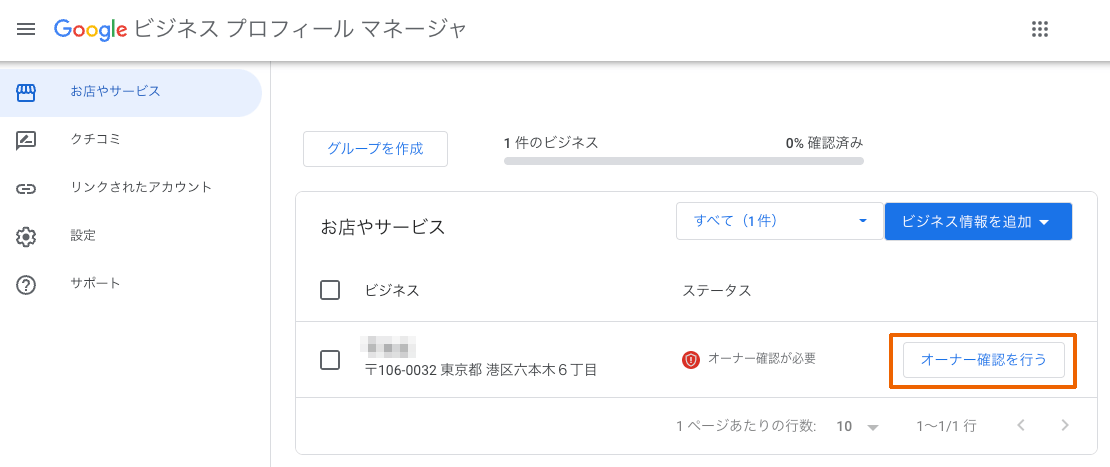
Task: Click the support question mark icon
Action: (x=26, y=284)
